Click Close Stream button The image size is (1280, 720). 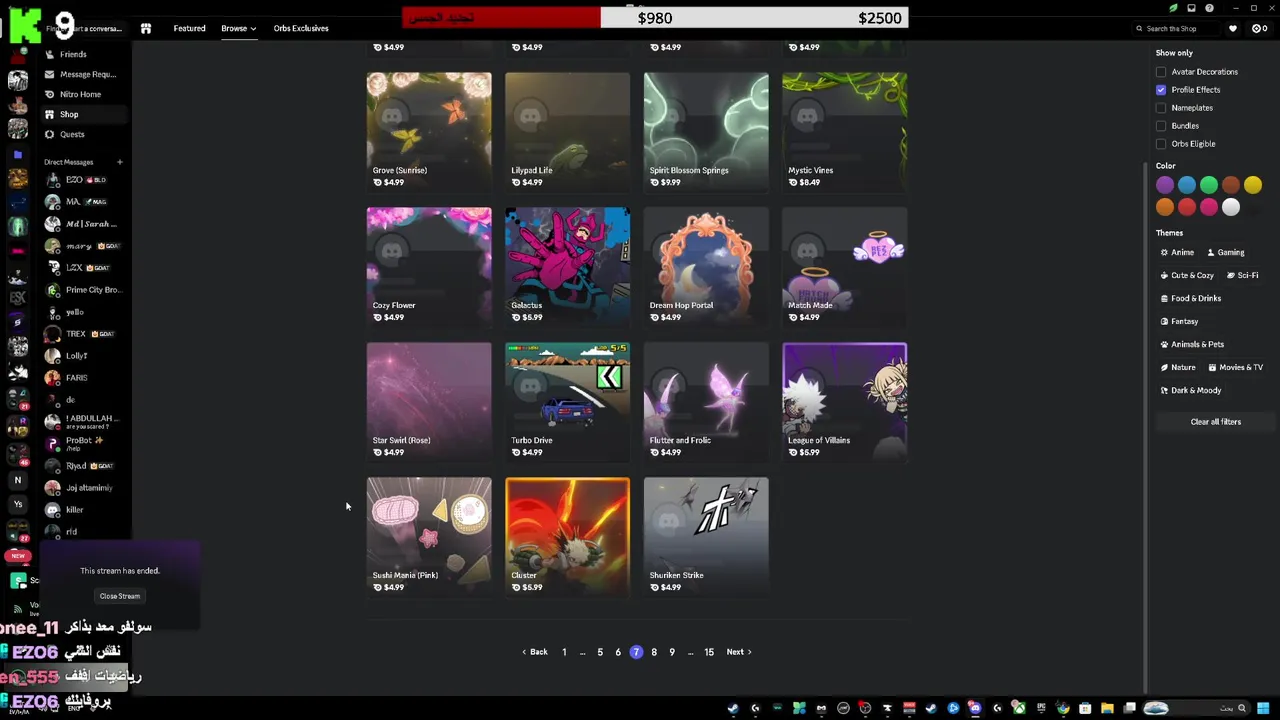coord(120,596)
